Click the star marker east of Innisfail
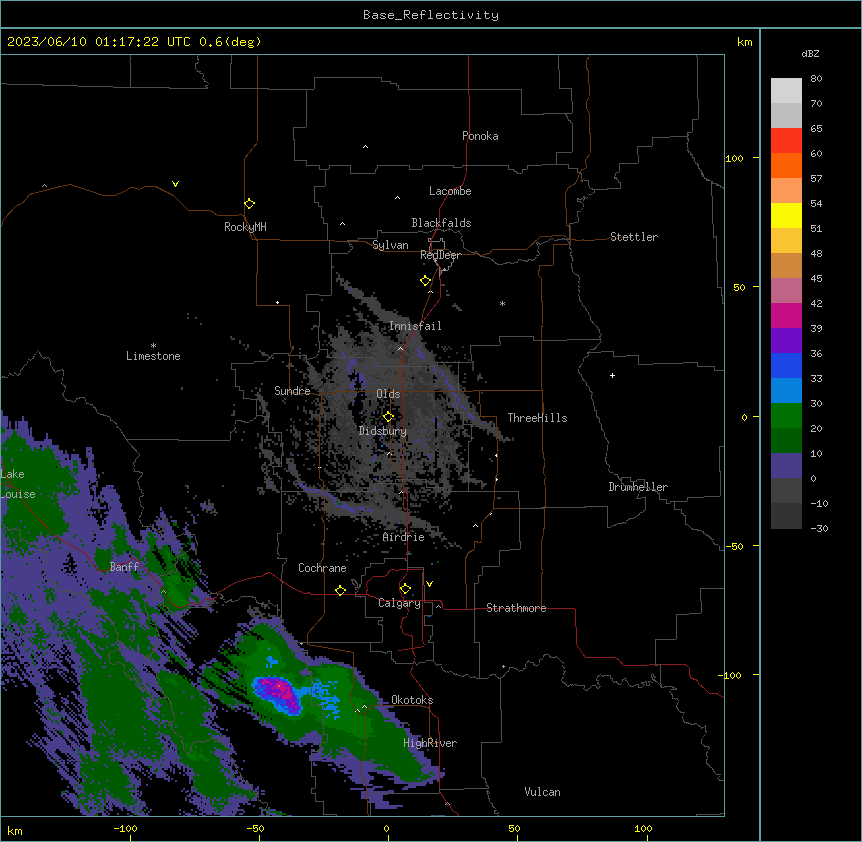 [x=502, y=303]
